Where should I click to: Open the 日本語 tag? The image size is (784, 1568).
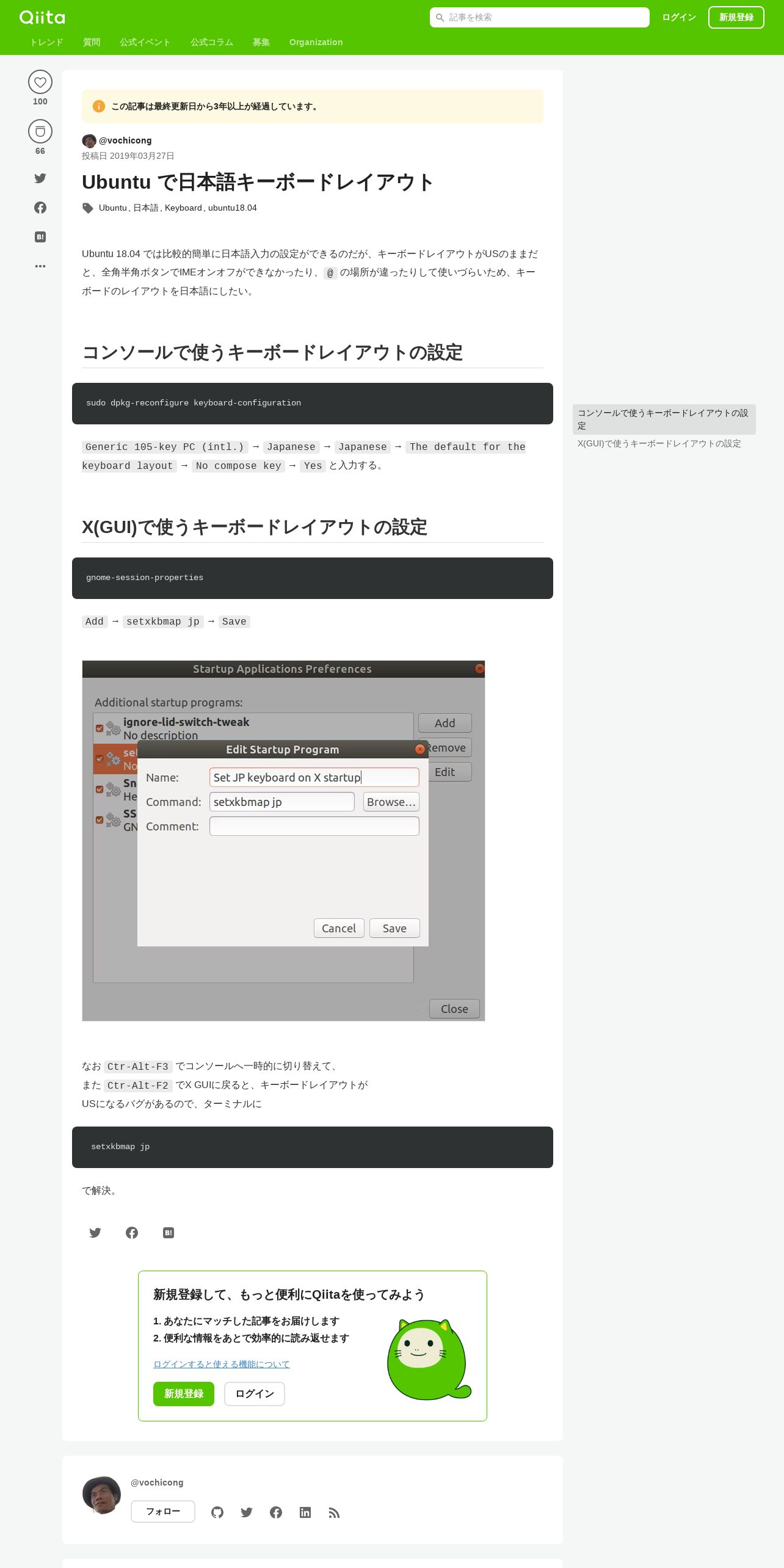coord(146,208)
